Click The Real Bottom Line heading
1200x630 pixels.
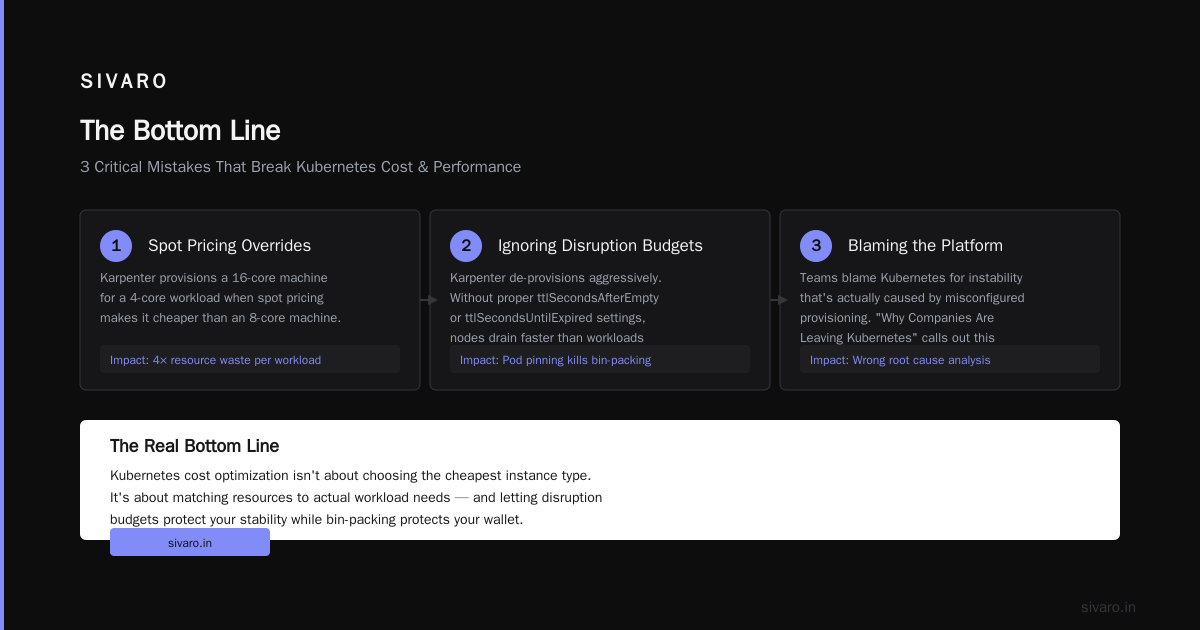194,446
